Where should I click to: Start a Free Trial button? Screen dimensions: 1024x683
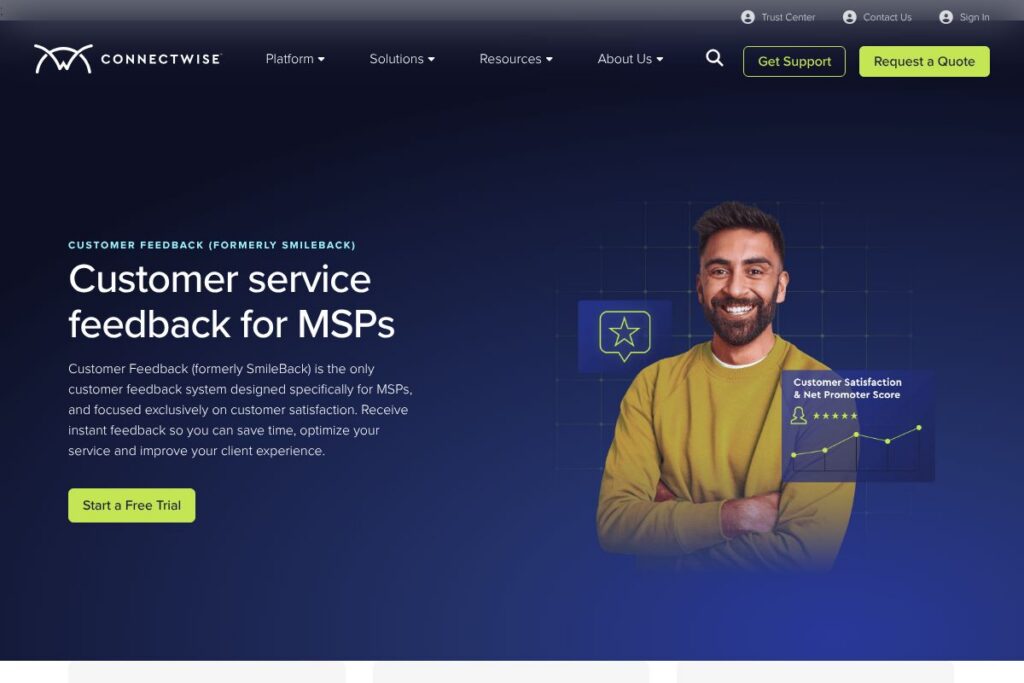132,505
